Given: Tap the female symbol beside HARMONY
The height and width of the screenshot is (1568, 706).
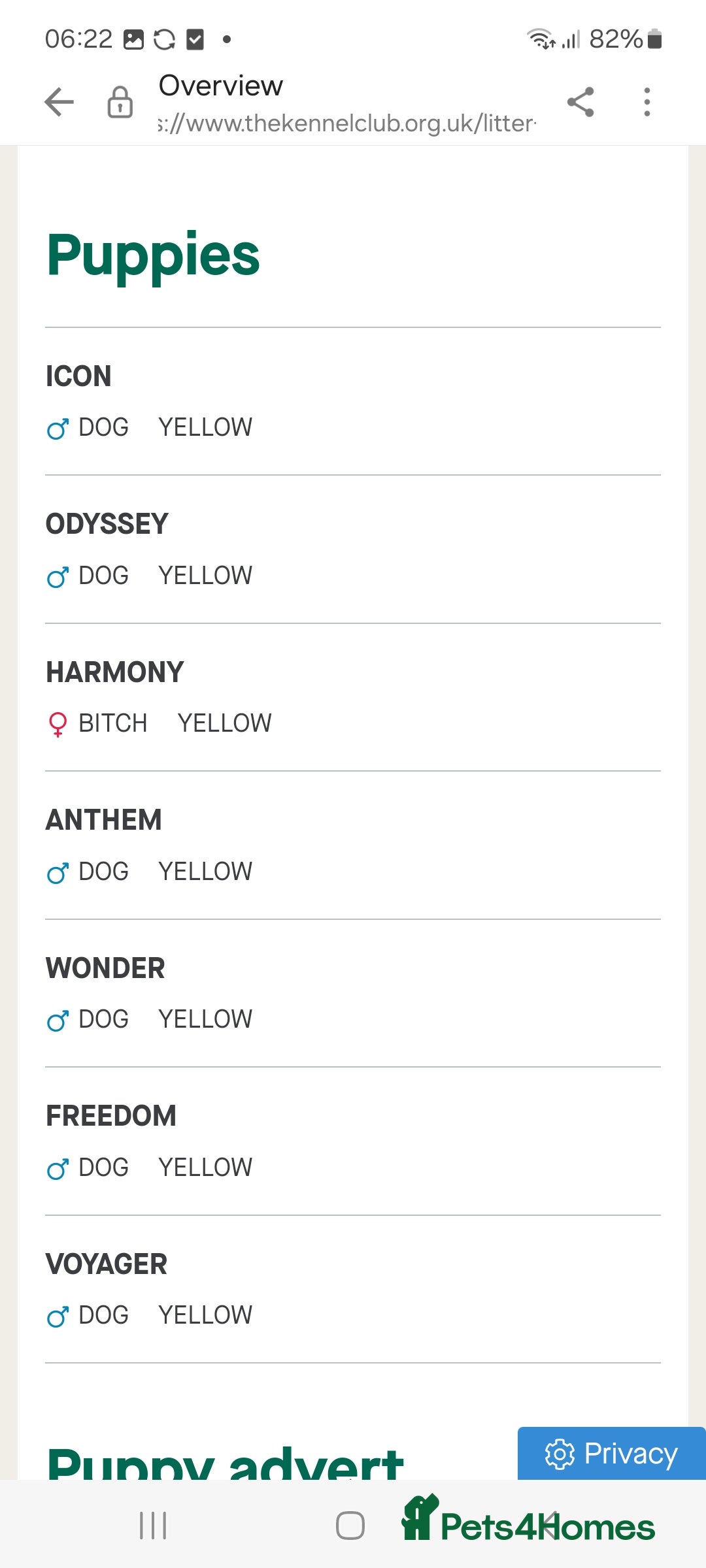Looking at the screenshot, I should [x=58, y=724].
